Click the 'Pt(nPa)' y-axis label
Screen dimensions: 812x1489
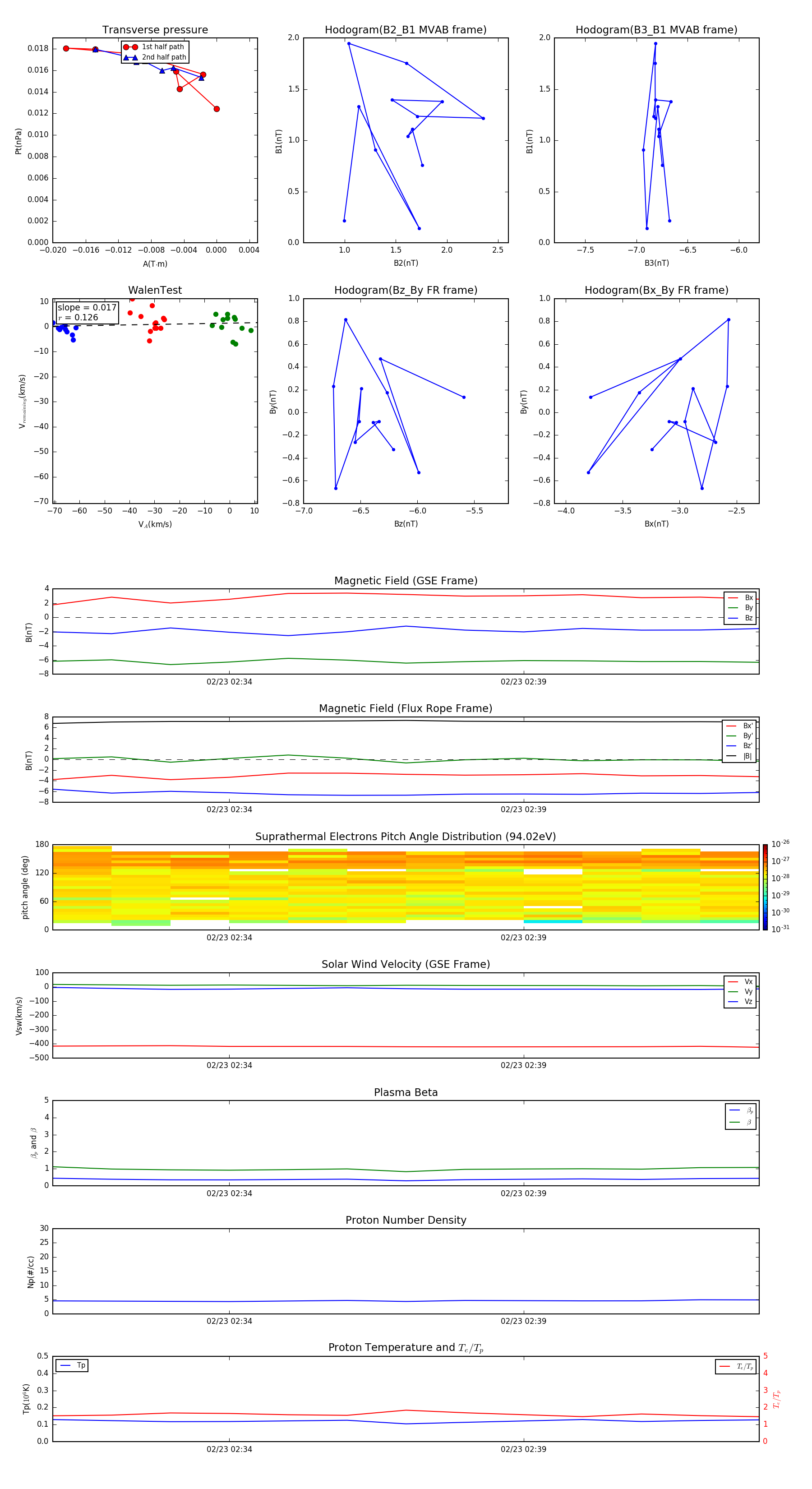tap(18, 140)
